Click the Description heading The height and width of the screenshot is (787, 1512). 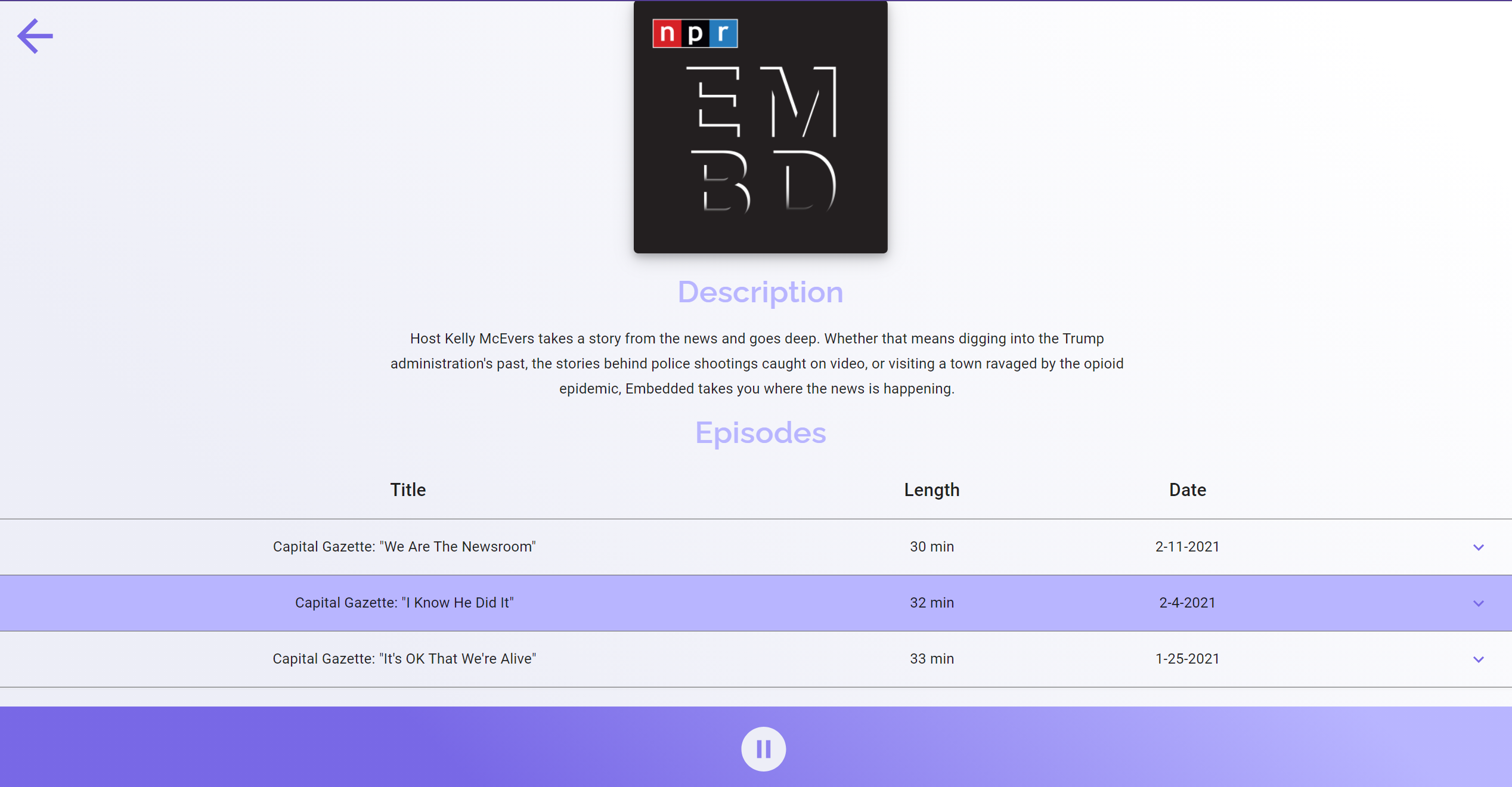pyautogui.click(x=760, y=293)
